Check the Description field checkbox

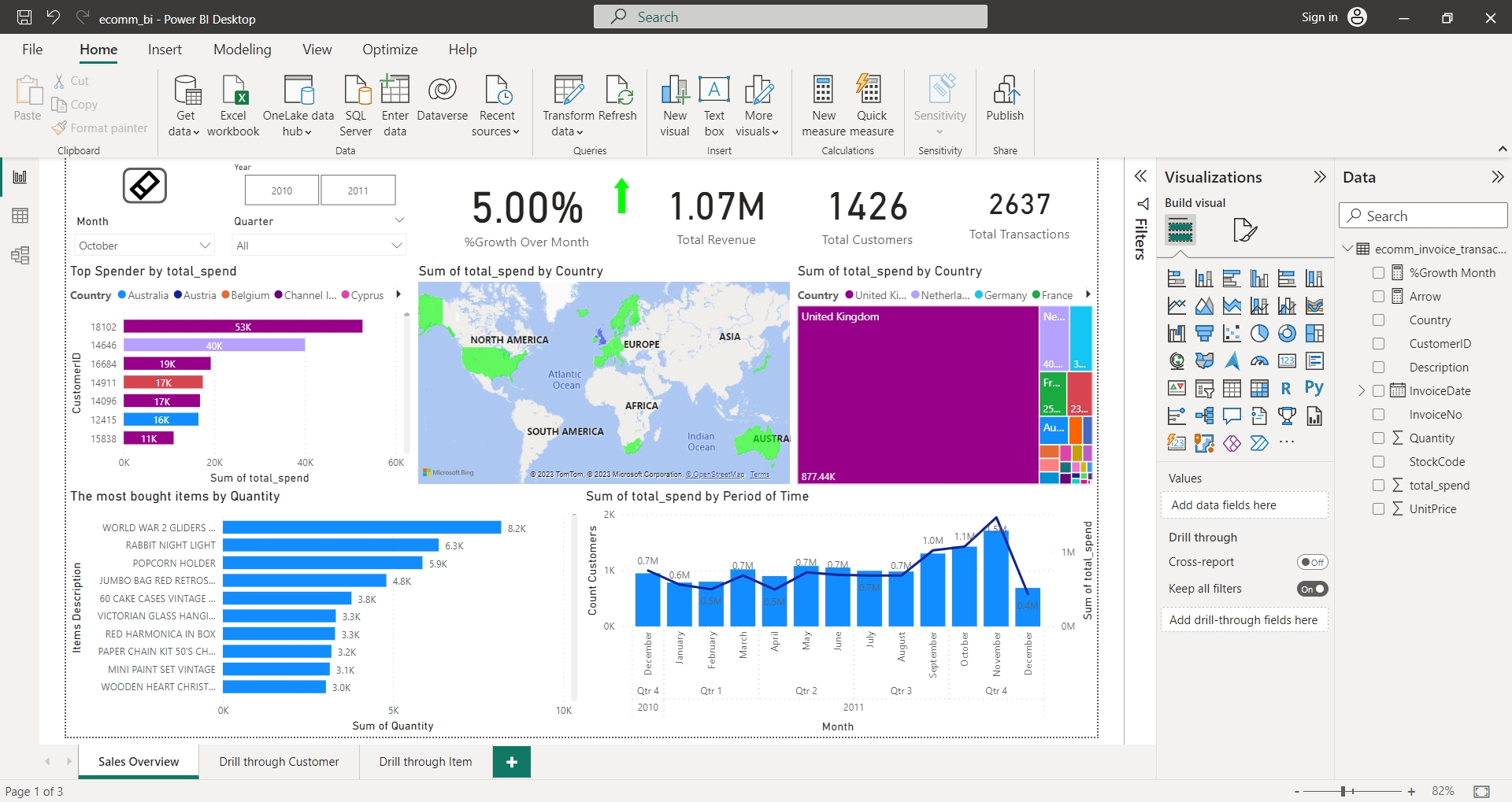coord(1378,368)
